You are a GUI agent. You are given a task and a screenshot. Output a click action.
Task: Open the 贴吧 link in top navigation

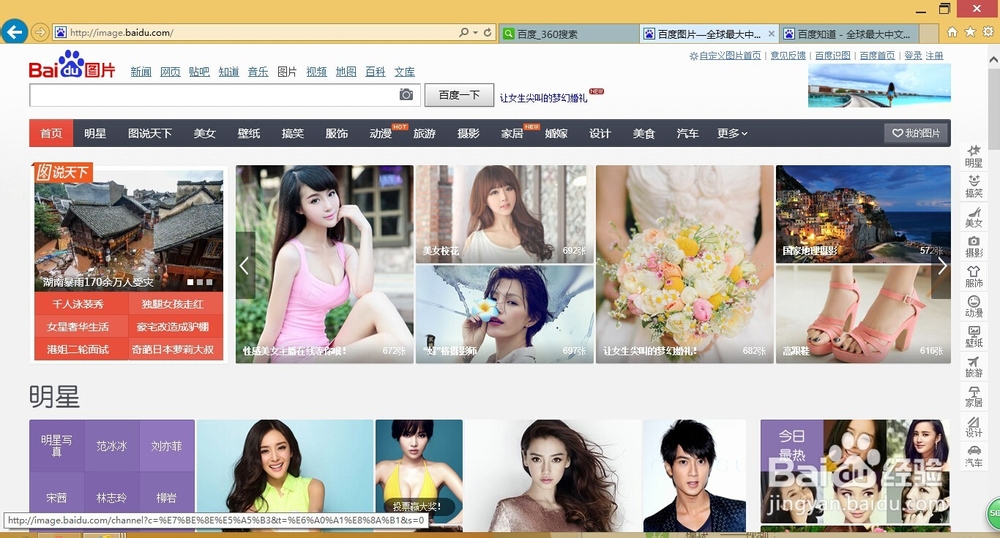click(199, 71)
